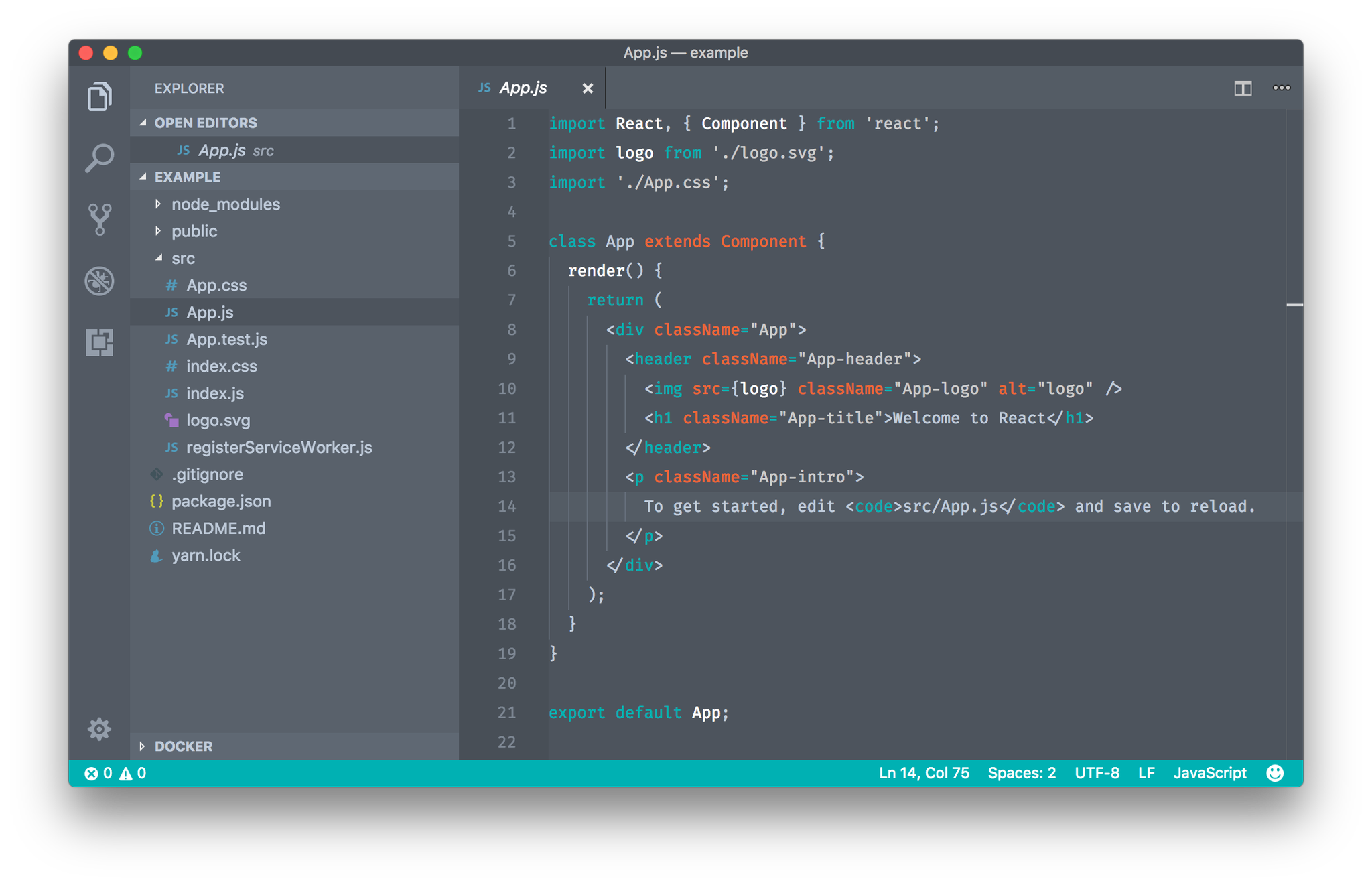The image size is (1372, 885).
Task: Collapse the Open Editors section
Action: click(143, 123)
